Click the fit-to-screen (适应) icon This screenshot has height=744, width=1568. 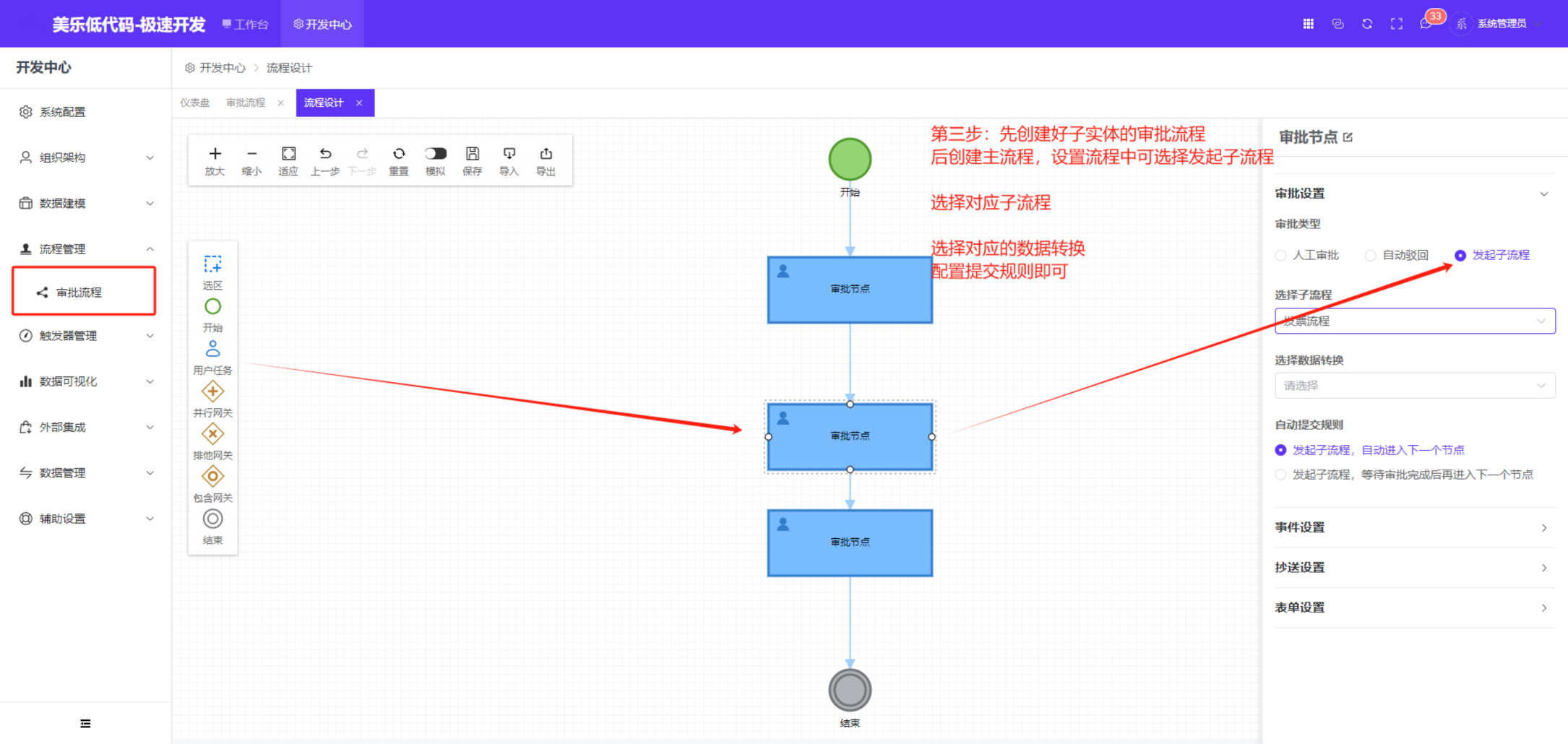(288, 154)
